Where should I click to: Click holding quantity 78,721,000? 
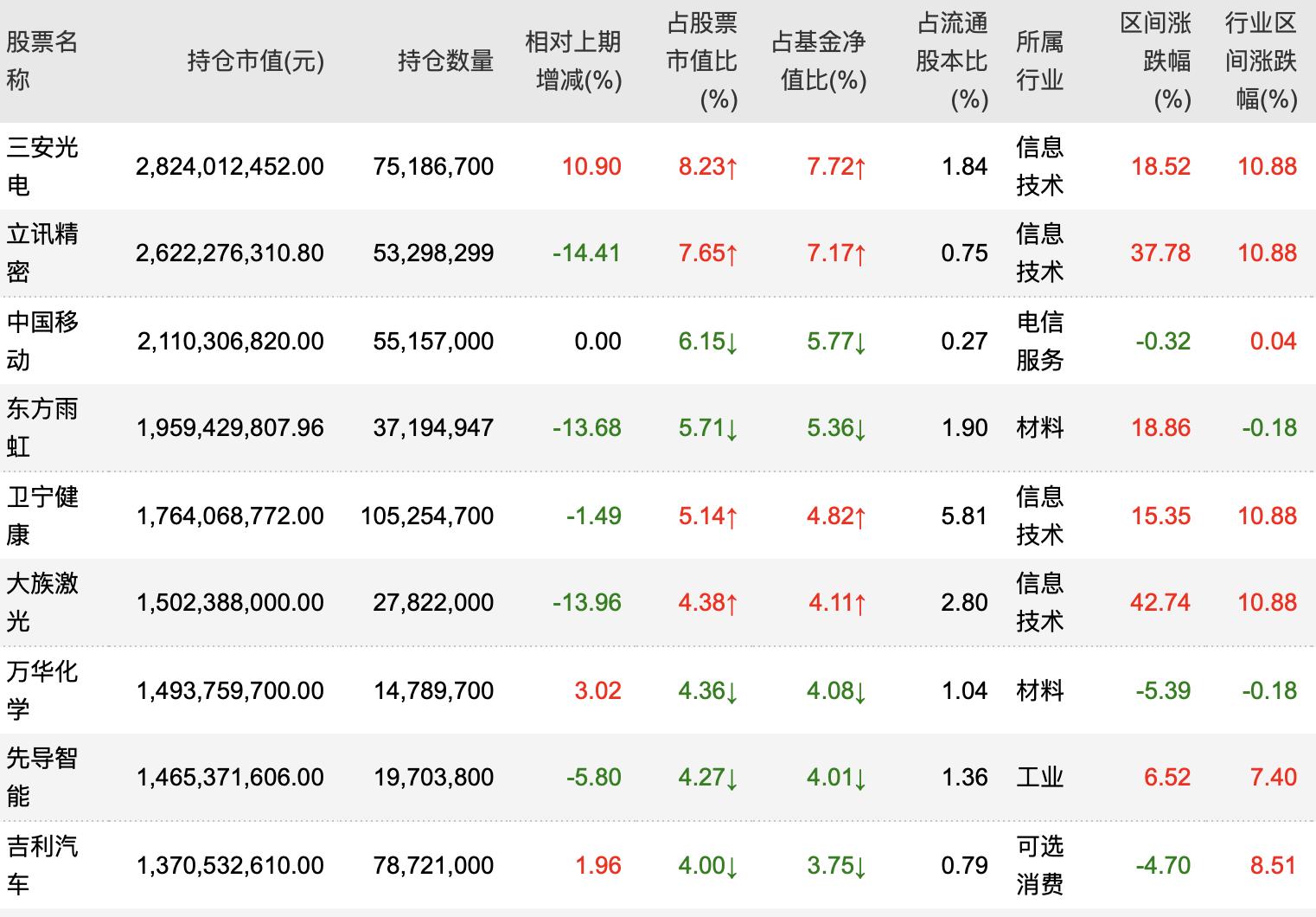click(x=433, y=865)
